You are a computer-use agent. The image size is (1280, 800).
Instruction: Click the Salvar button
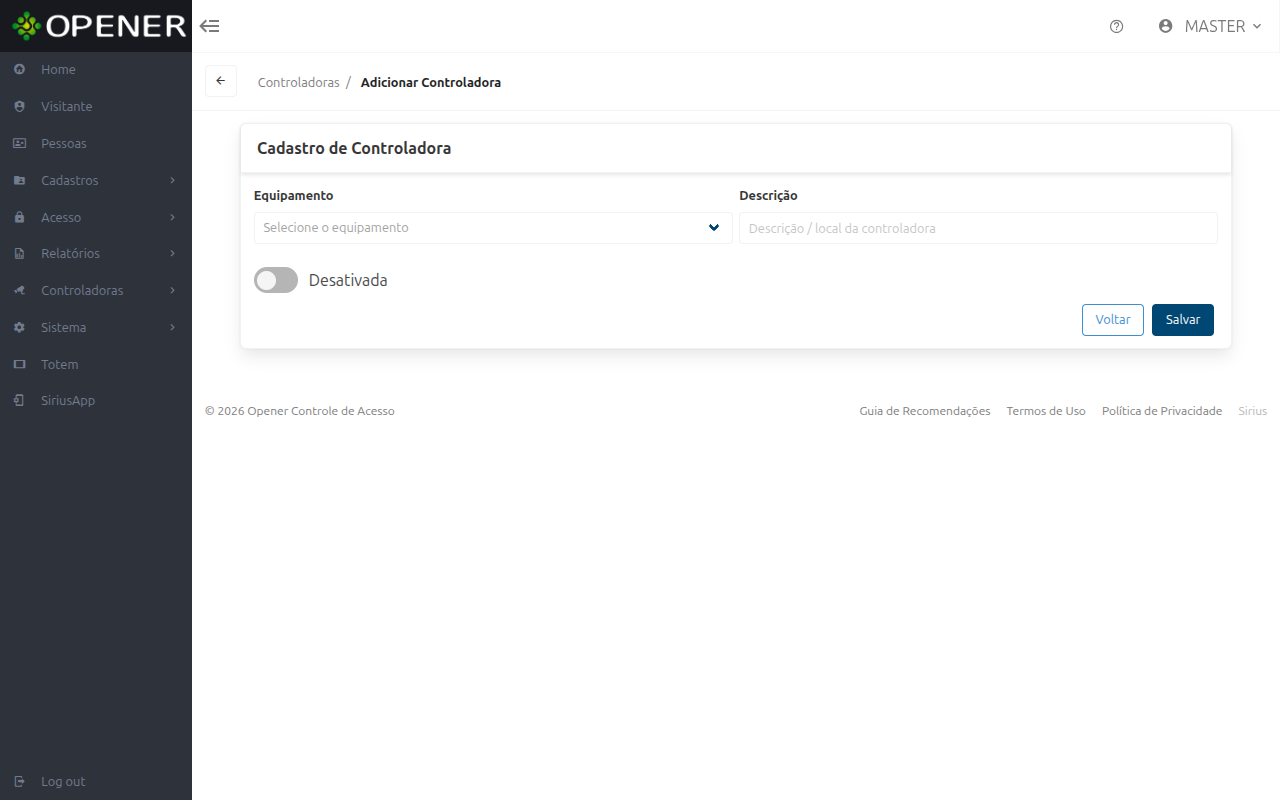point(1183,320)
